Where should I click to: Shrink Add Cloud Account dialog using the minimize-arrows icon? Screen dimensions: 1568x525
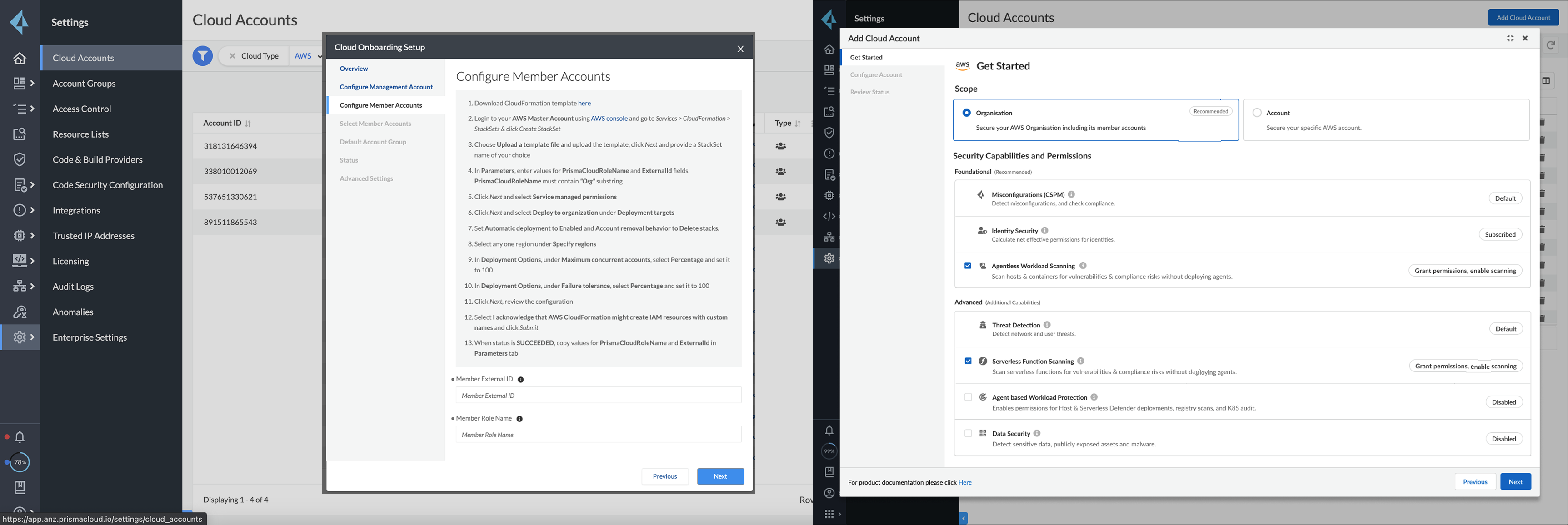pos(1510,38)
